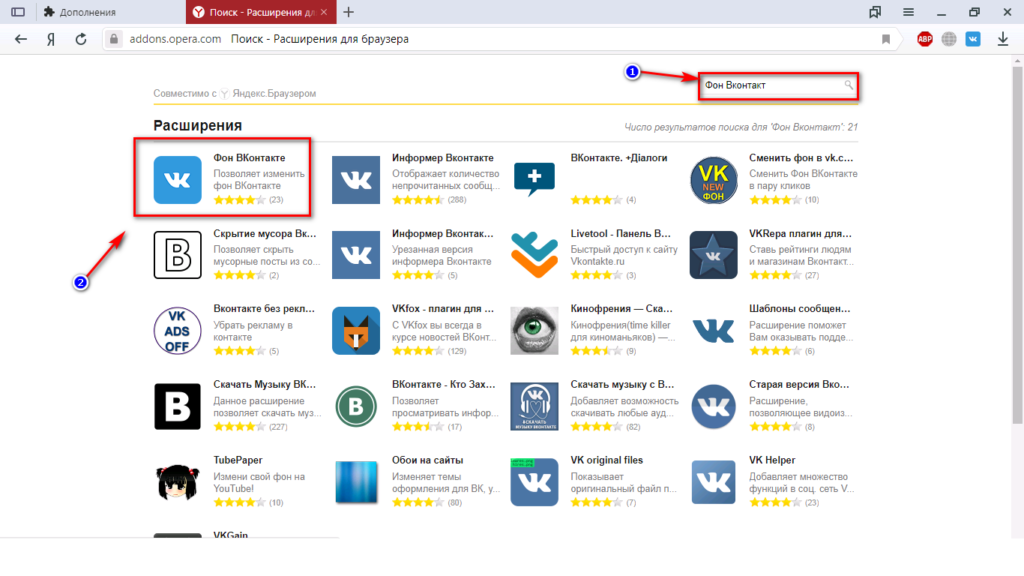Click the search field containing Фон Вконтакт
The width and height of the screenshot is (1024, 576).
778,86
